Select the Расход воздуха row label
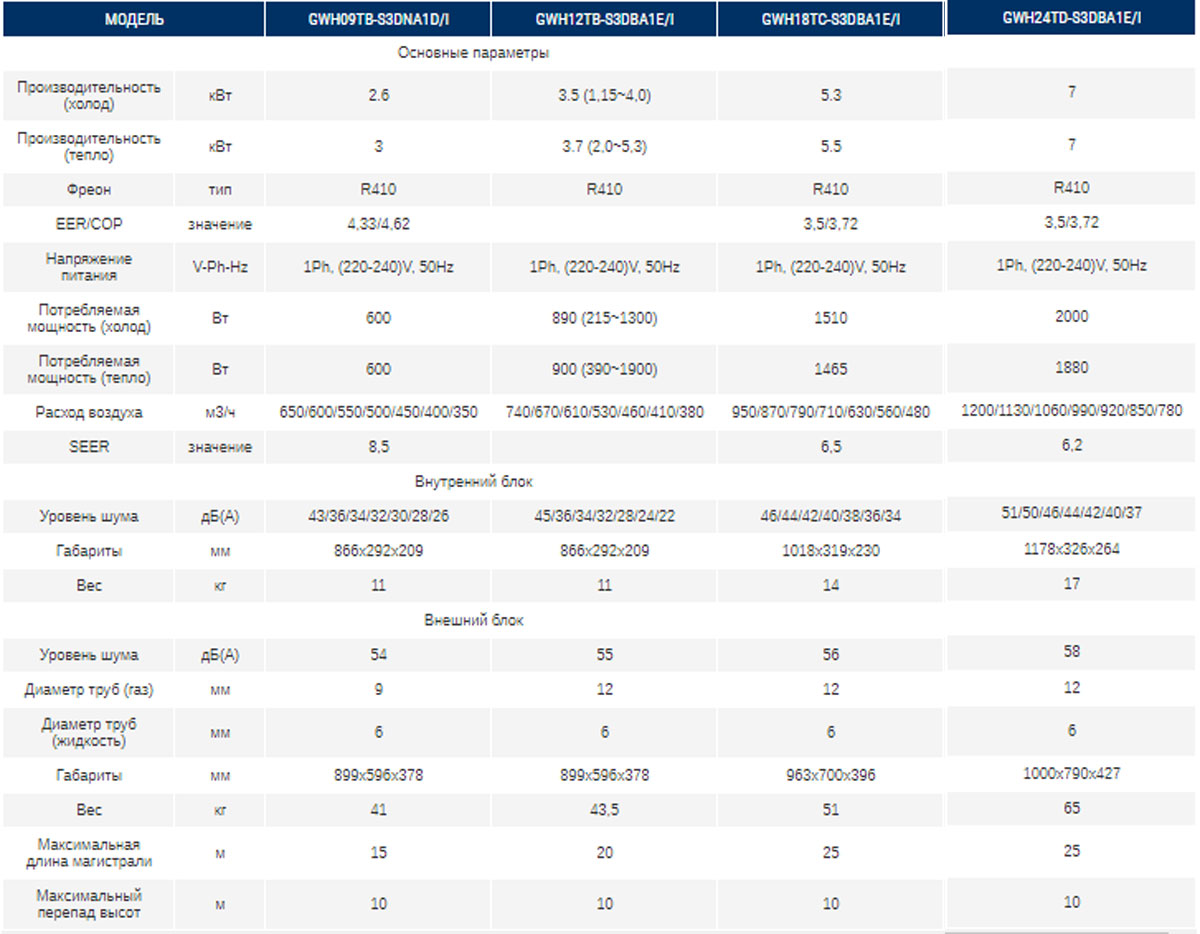The image size is (1200, 934). point(88,412)
